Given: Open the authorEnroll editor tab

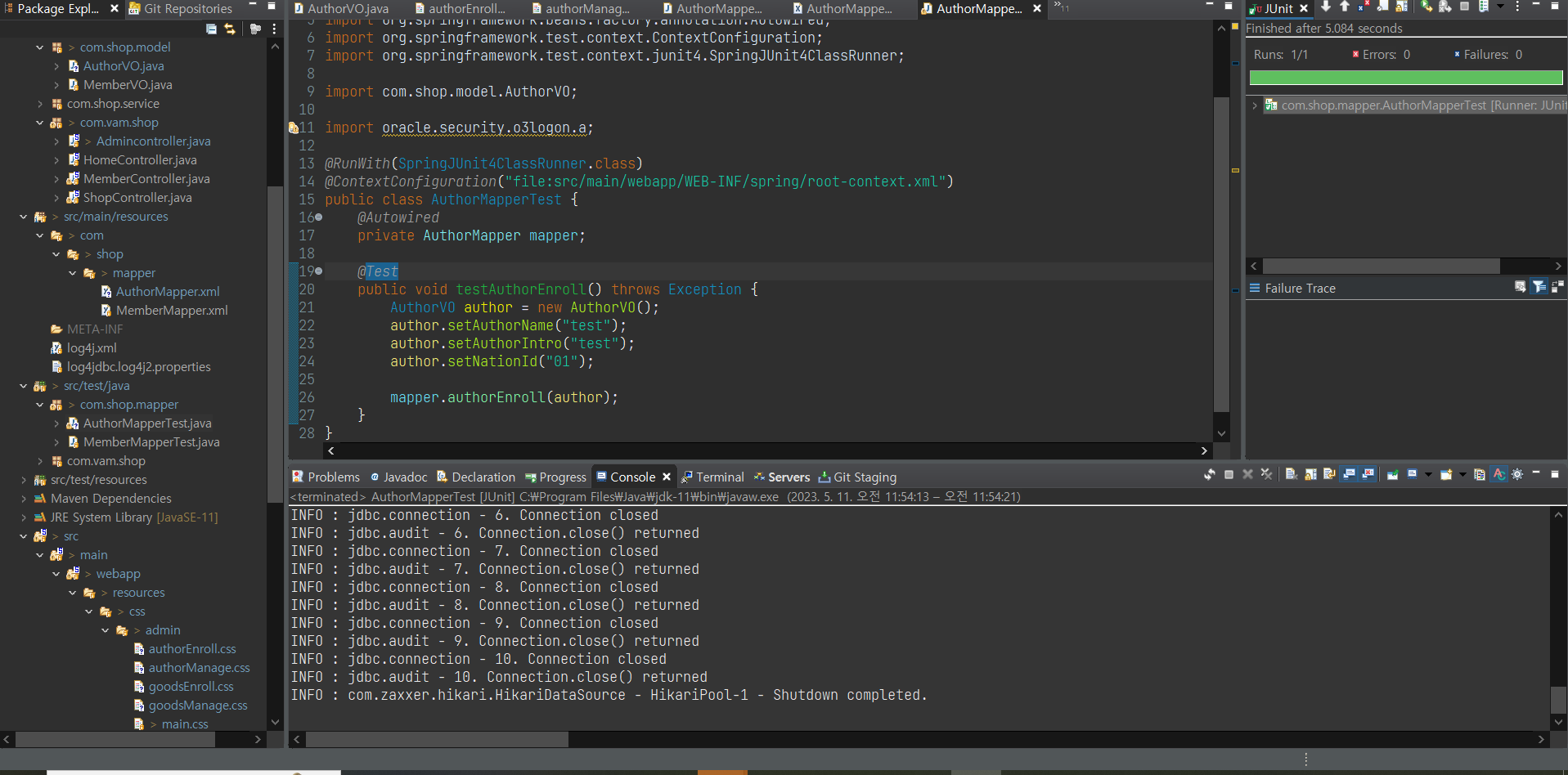Looking at the screenshot, I should tap(460, 9).
